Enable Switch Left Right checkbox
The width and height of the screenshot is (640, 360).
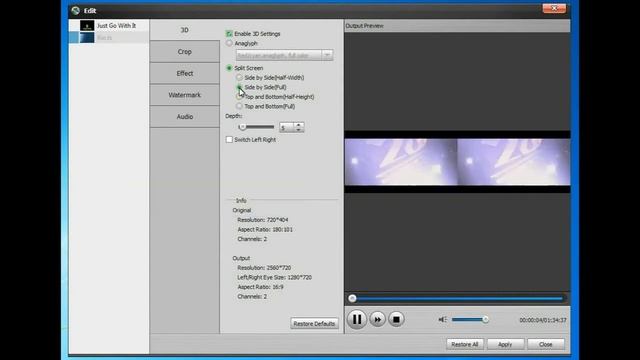(x=229, y=140)
